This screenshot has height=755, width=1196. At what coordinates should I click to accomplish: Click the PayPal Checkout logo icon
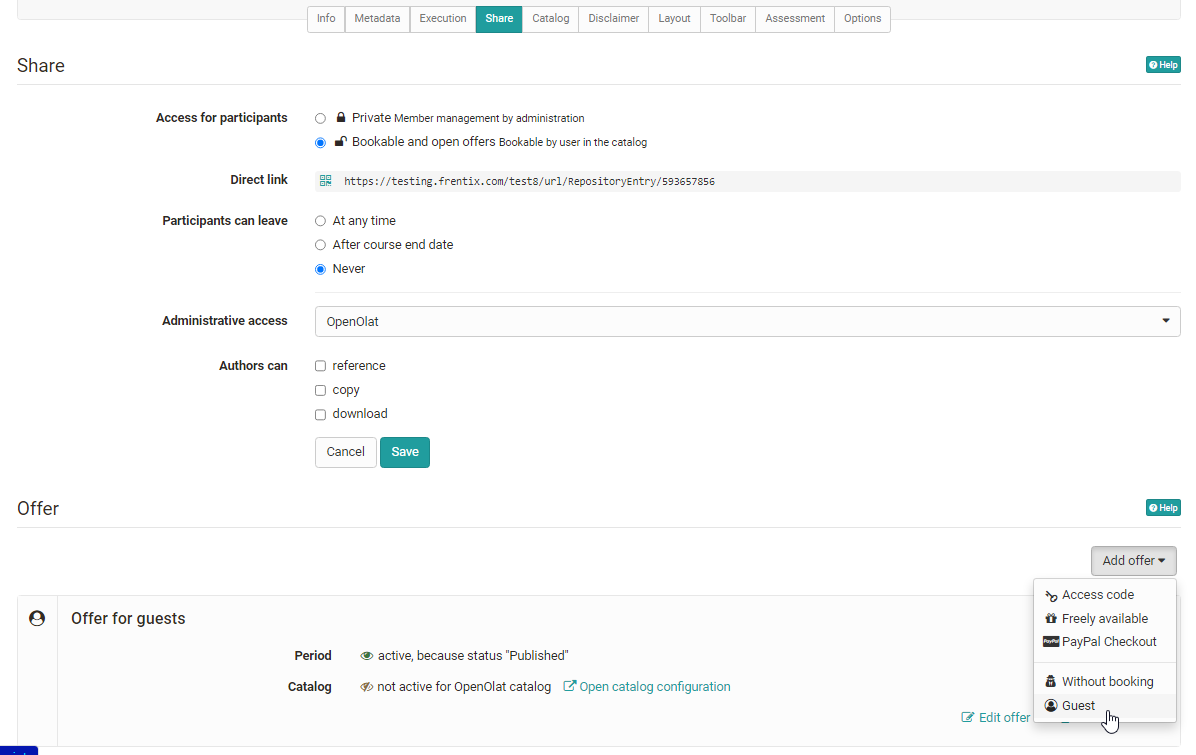(x=1050, y=642)
